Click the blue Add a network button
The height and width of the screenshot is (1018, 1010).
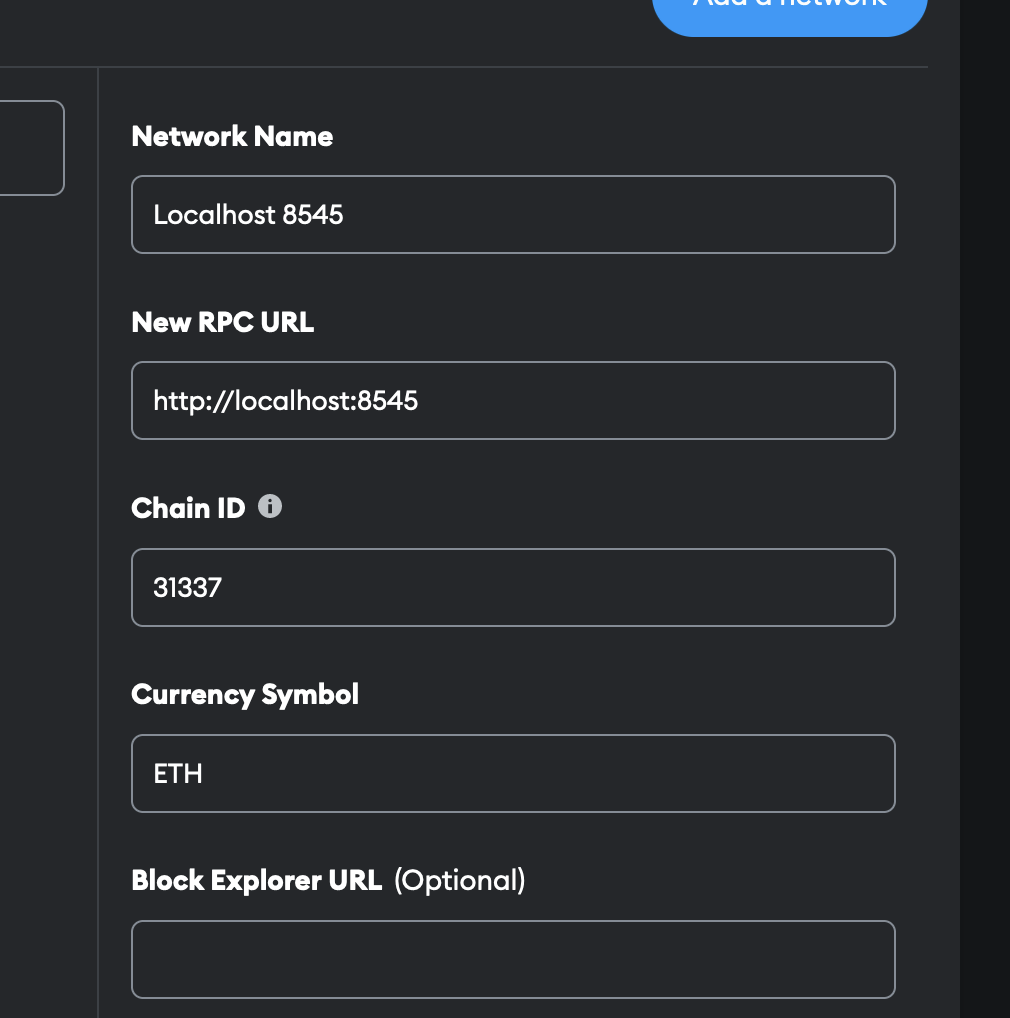coord(790,16)
